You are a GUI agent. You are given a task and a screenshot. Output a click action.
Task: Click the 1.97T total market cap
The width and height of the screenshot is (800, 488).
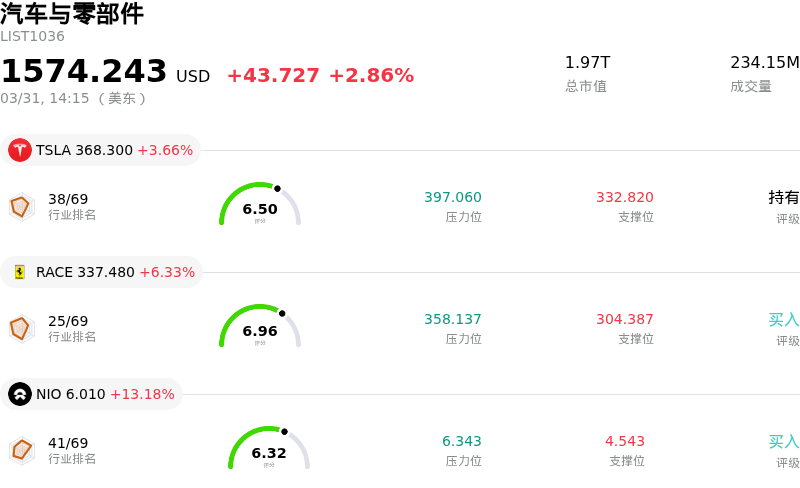click(x=587, y=63)
